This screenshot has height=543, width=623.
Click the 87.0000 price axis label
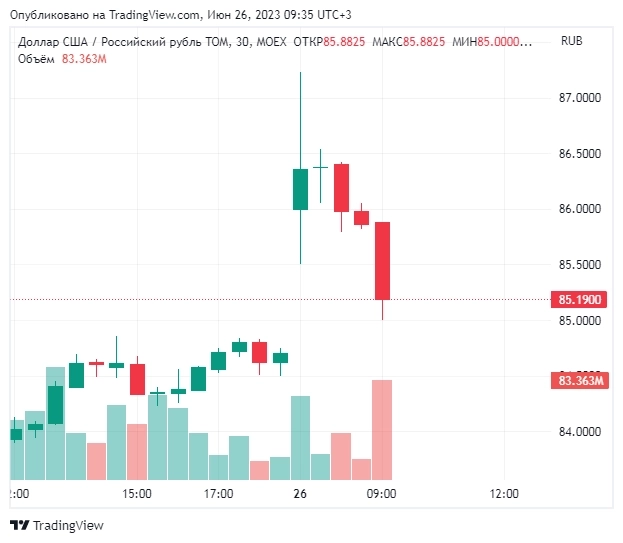coord(579,98)
